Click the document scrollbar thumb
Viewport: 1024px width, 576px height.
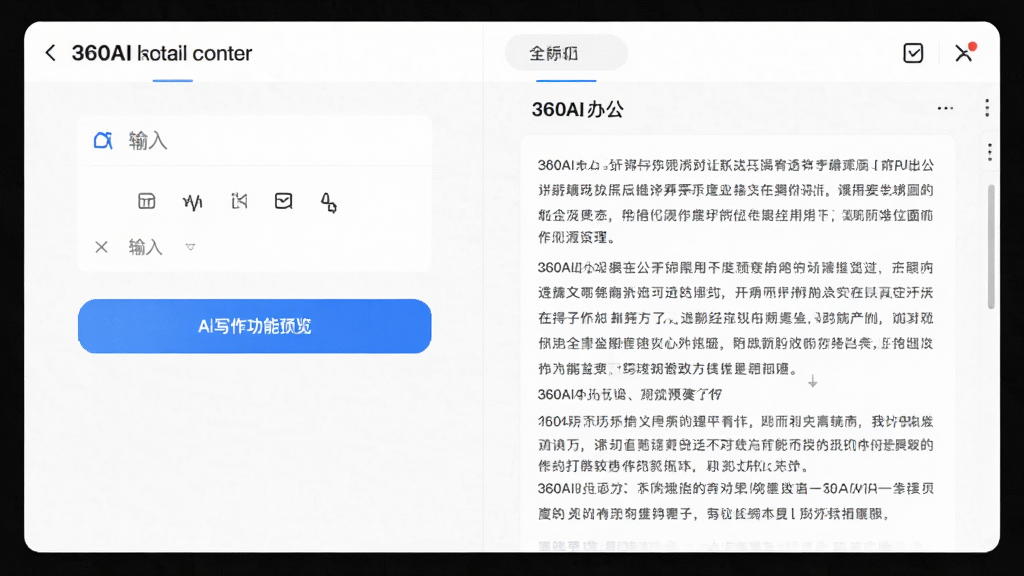coord(991,246)
